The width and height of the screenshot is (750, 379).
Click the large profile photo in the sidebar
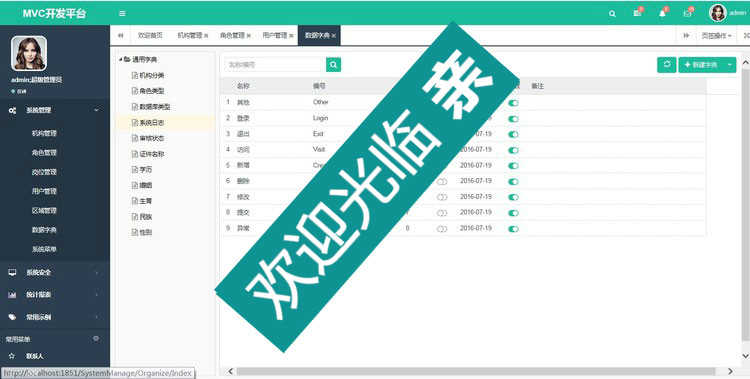29,54
